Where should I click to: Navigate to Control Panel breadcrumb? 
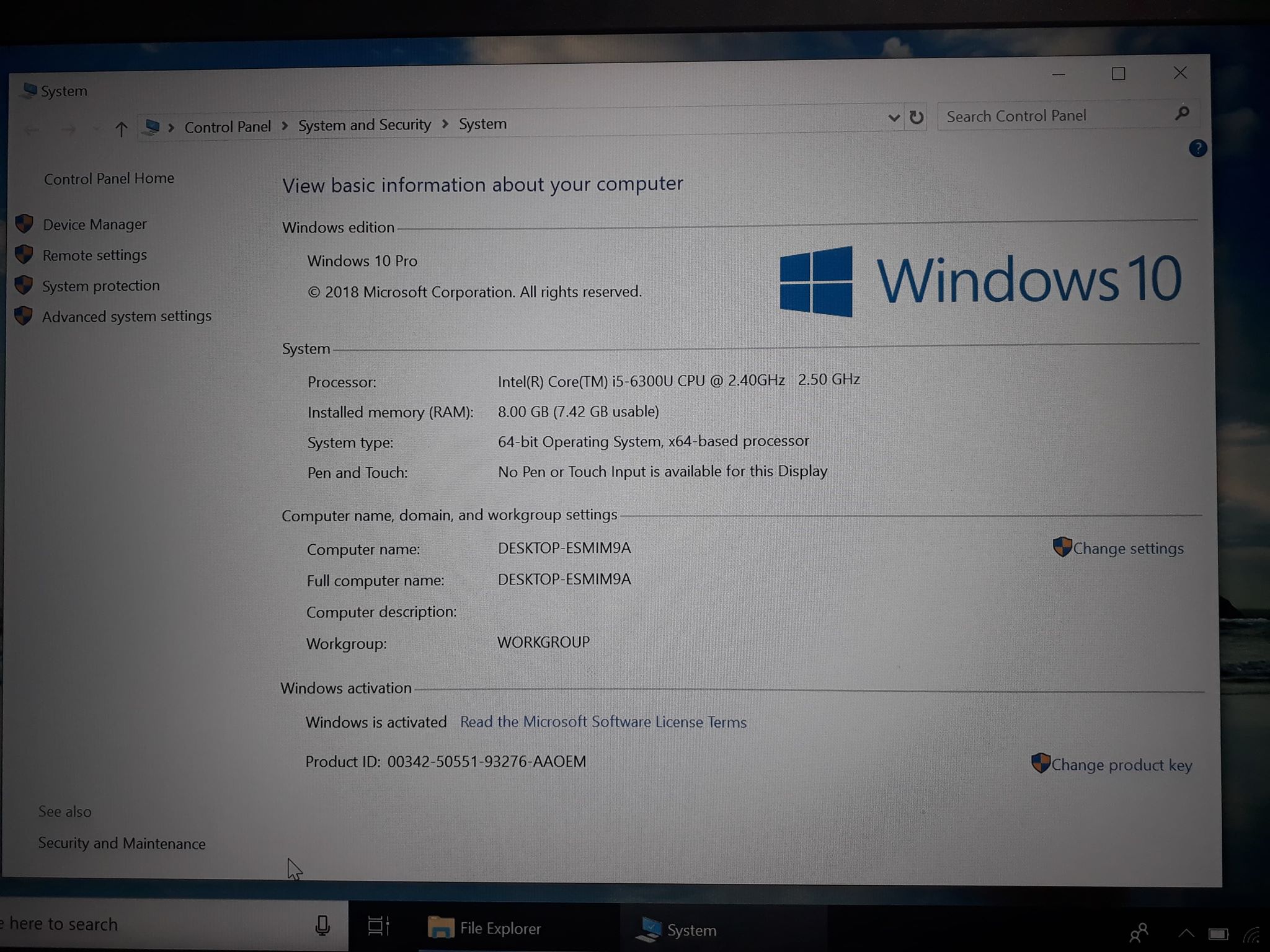point(228,127)
